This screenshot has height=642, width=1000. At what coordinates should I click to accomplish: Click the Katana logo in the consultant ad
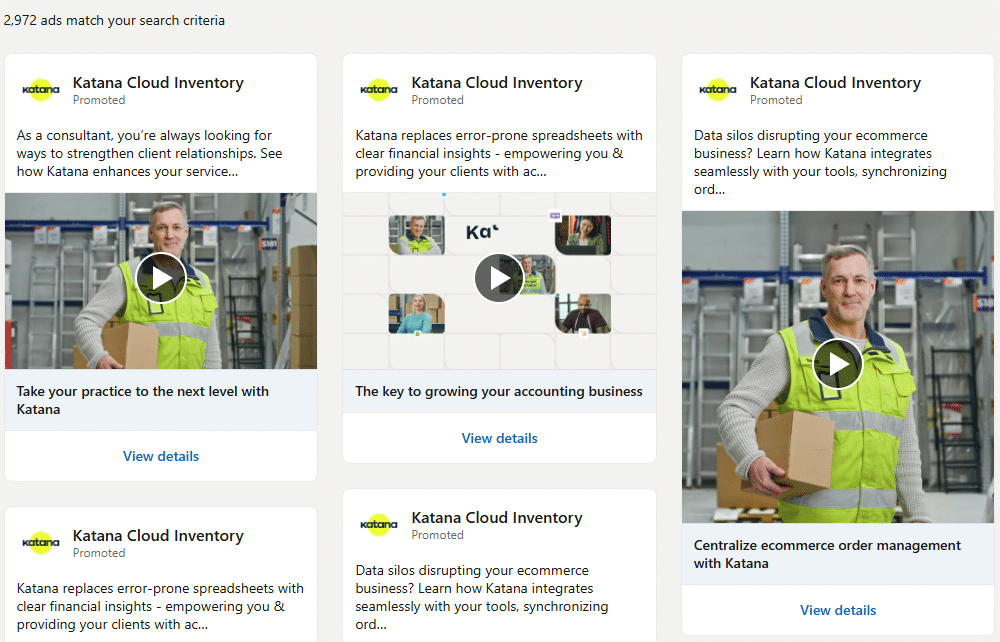[x=41, y=90]
